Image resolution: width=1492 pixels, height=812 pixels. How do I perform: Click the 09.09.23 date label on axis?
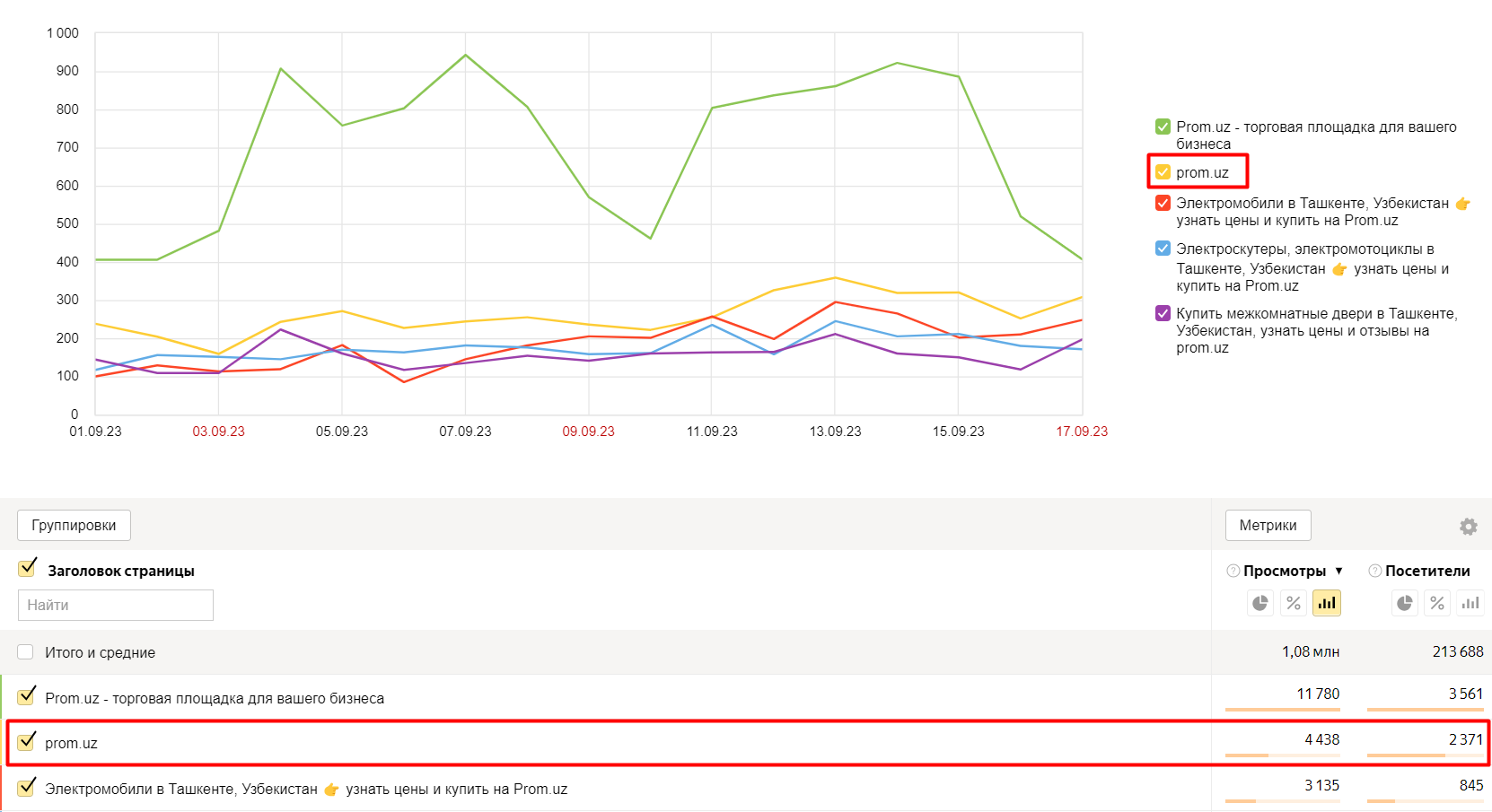[x=589, y=432]
